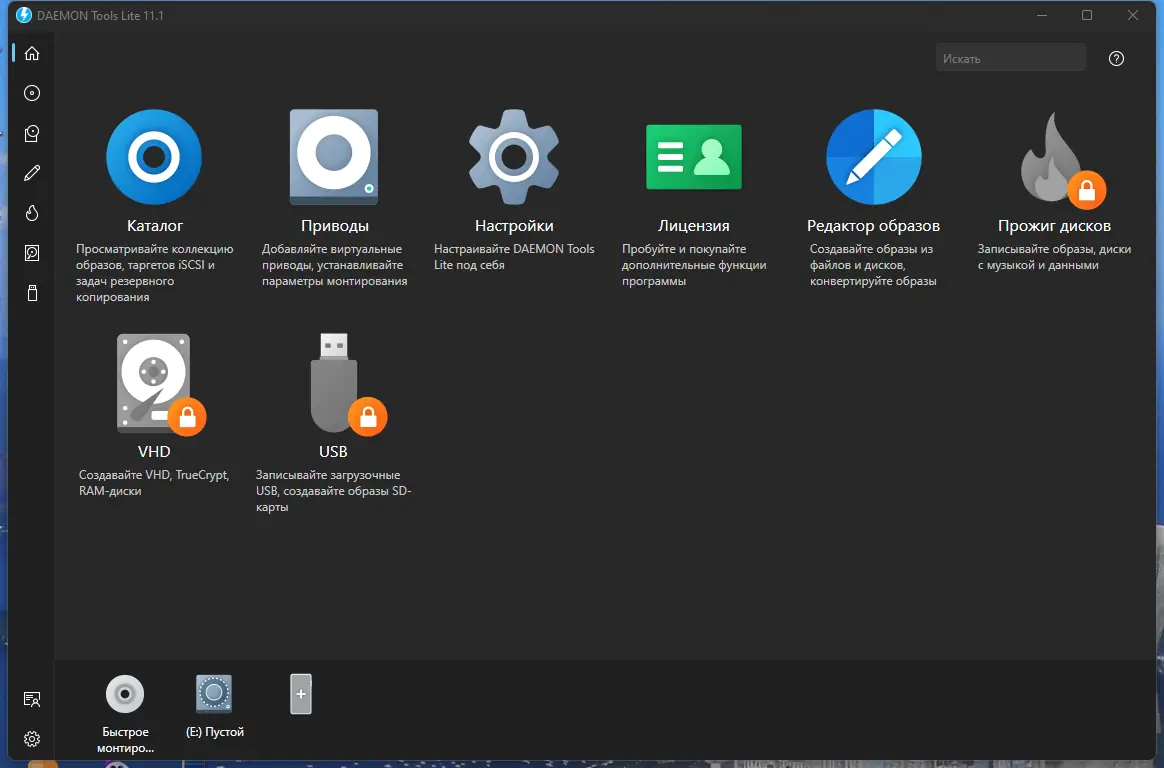Screen dimensions: 1164x768
Task: Open the license sidebar icon near bottom
Action: pos(32,699)
